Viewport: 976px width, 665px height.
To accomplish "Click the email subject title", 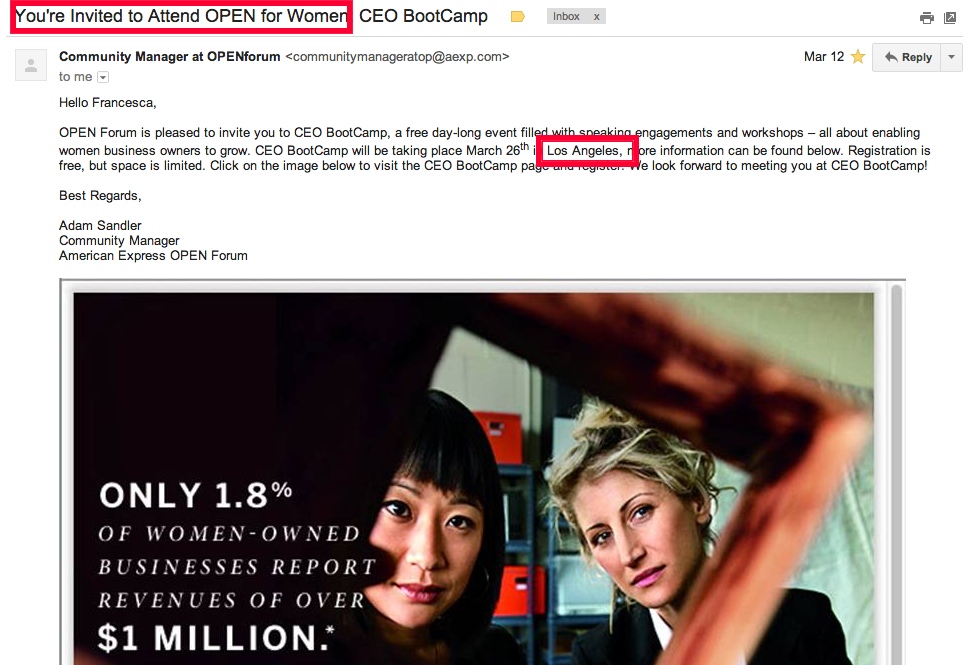I will point(251,16).
